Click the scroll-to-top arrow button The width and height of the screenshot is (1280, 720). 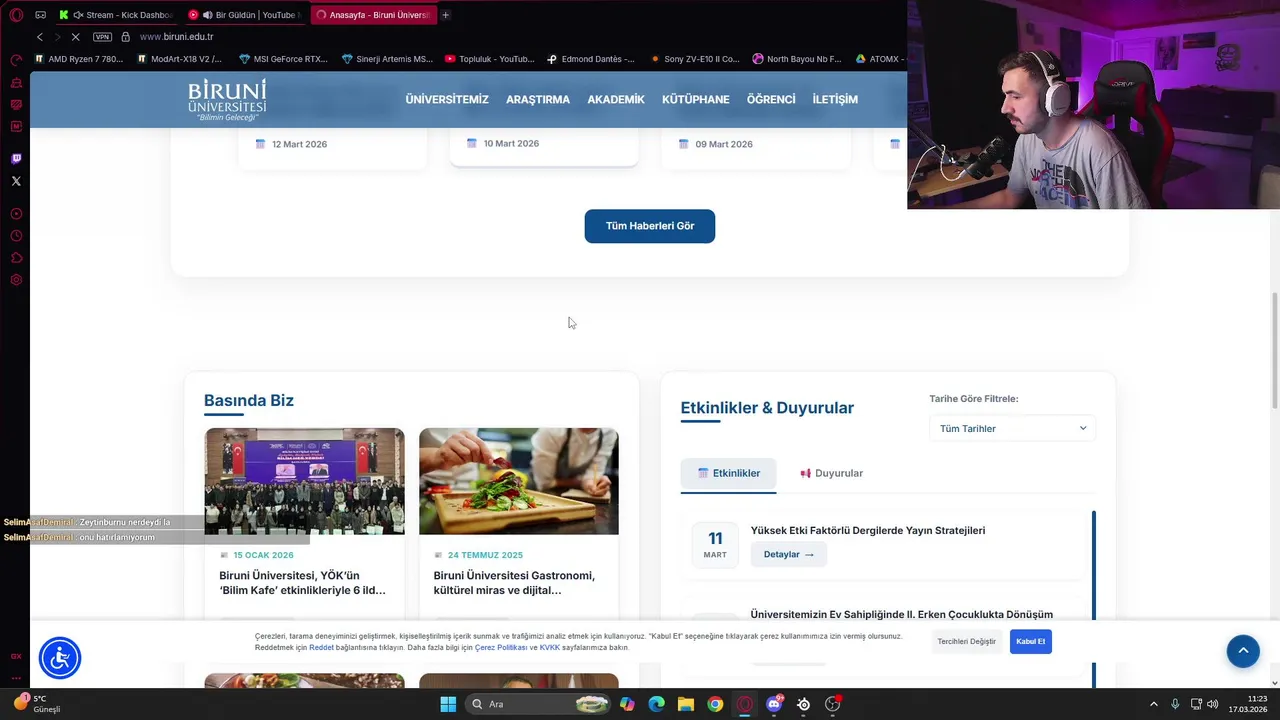(1243, 651)
